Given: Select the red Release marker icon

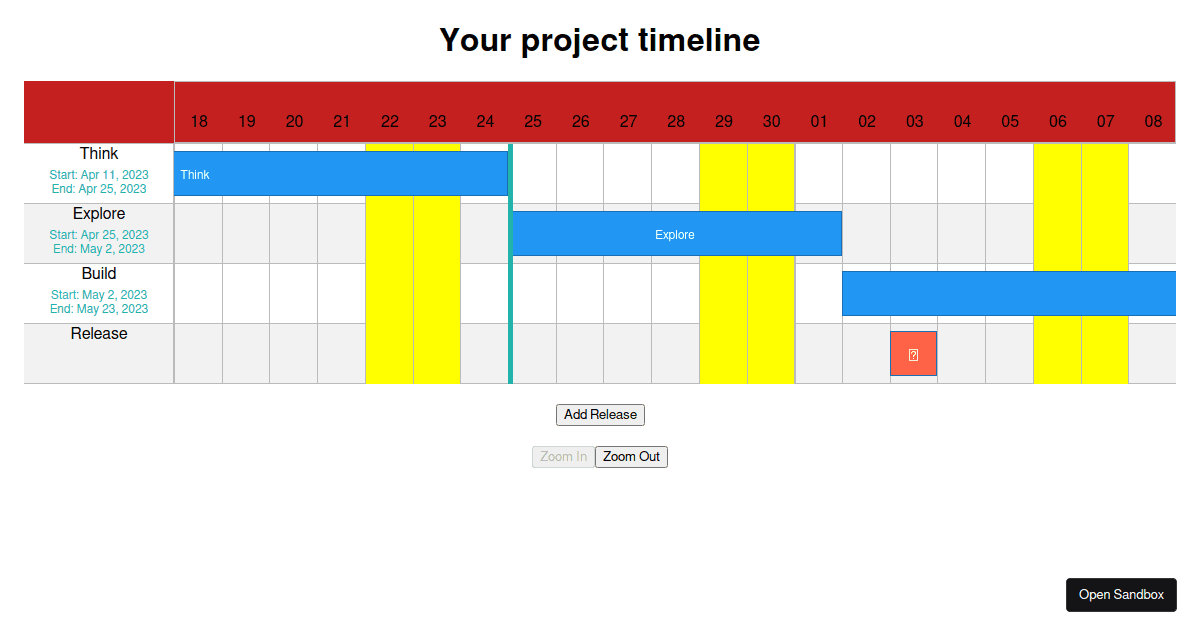Looking at the screenshot, I should point(913,353).
